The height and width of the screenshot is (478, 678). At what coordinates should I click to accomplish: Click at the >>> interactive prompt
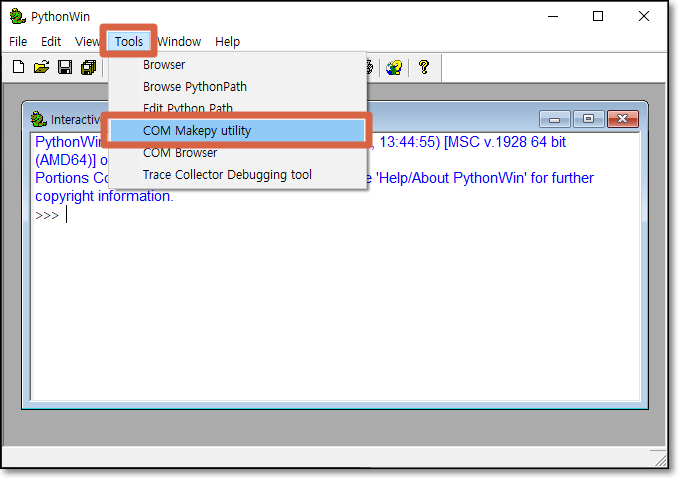47,215
